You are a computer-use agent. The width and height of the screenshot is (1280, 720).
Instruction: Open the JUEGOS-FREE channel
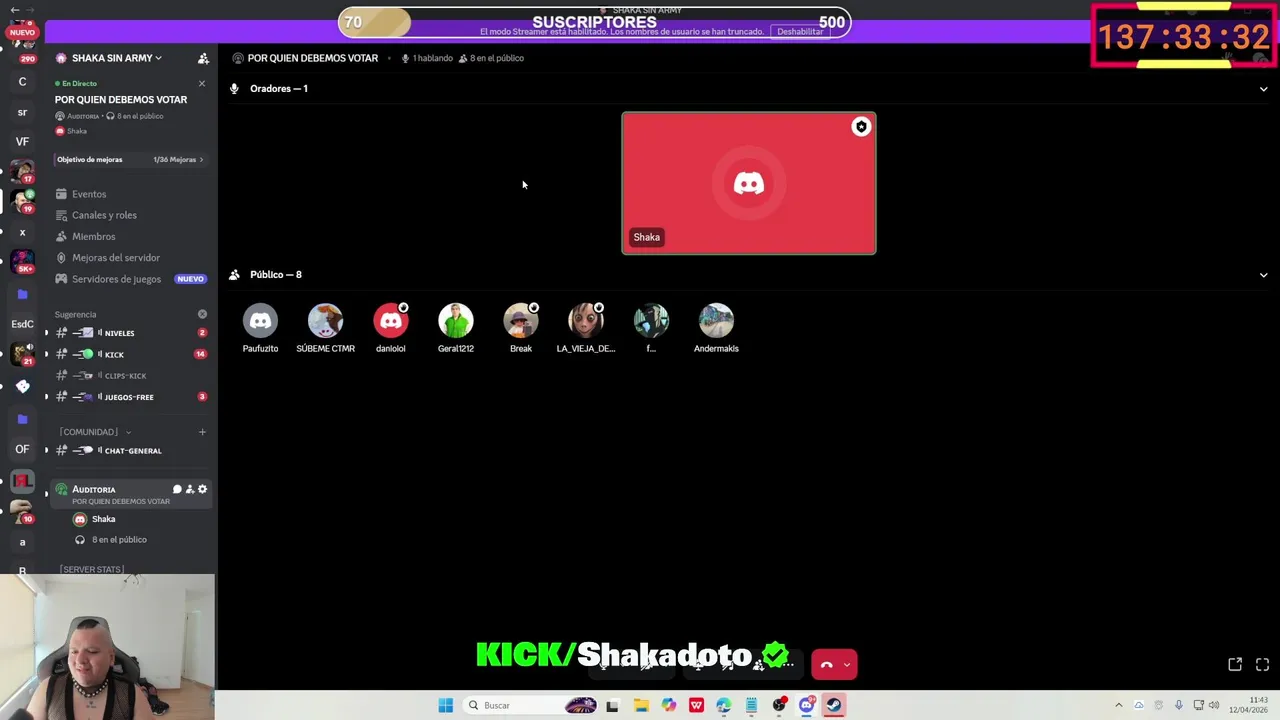pos(130,397)
